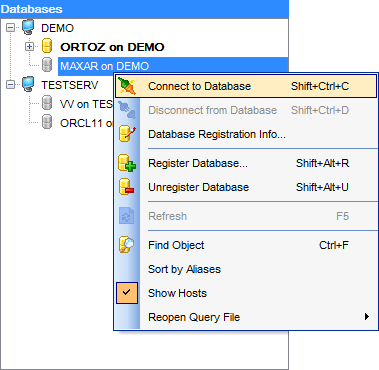Choose Sort by Aliases
Image resolution: width=379 pixels, height=370 pixels.
pos(246,269)
